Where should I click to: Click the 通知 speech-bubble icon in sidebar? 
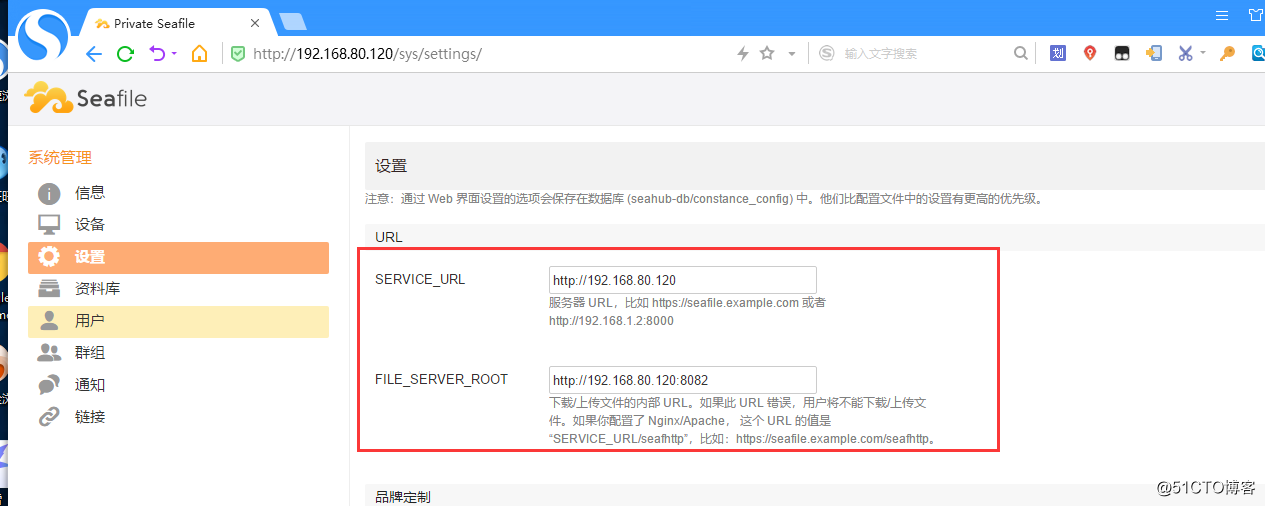coord(49,385)
